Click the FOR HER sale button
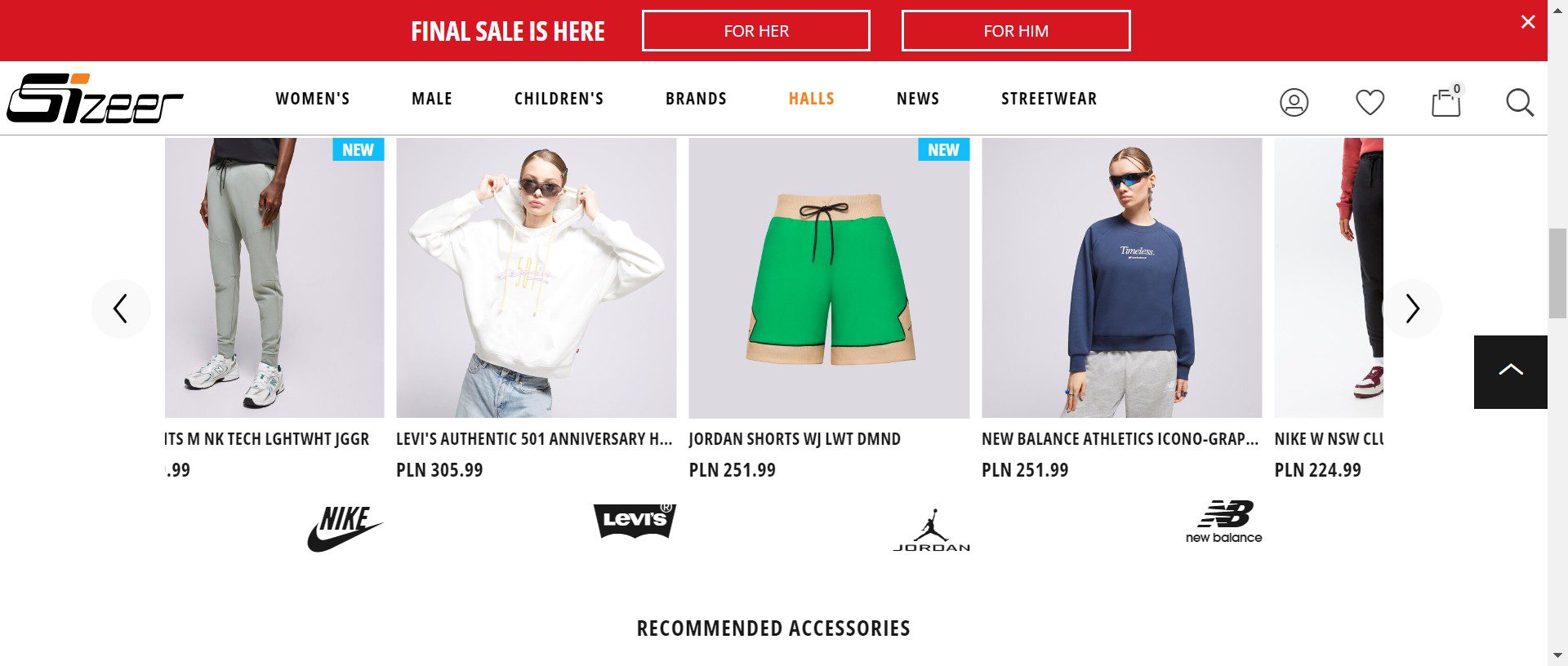Screen dimensions: 1568x666 coord(756,31)
